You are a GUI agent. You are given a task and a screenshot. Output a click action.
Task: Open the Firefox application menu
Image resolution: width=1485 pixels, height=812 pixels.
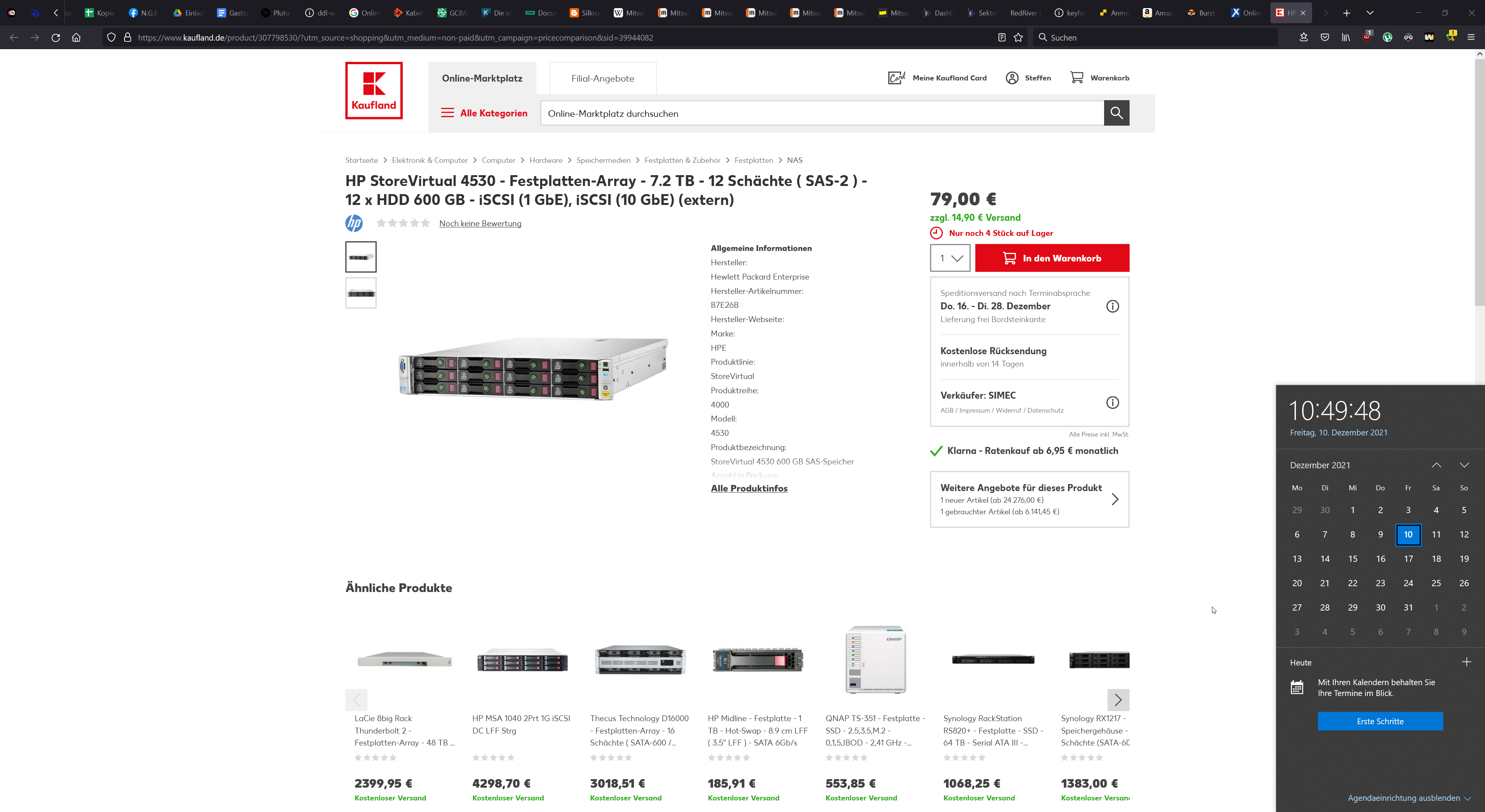[x=1471, y=38]
